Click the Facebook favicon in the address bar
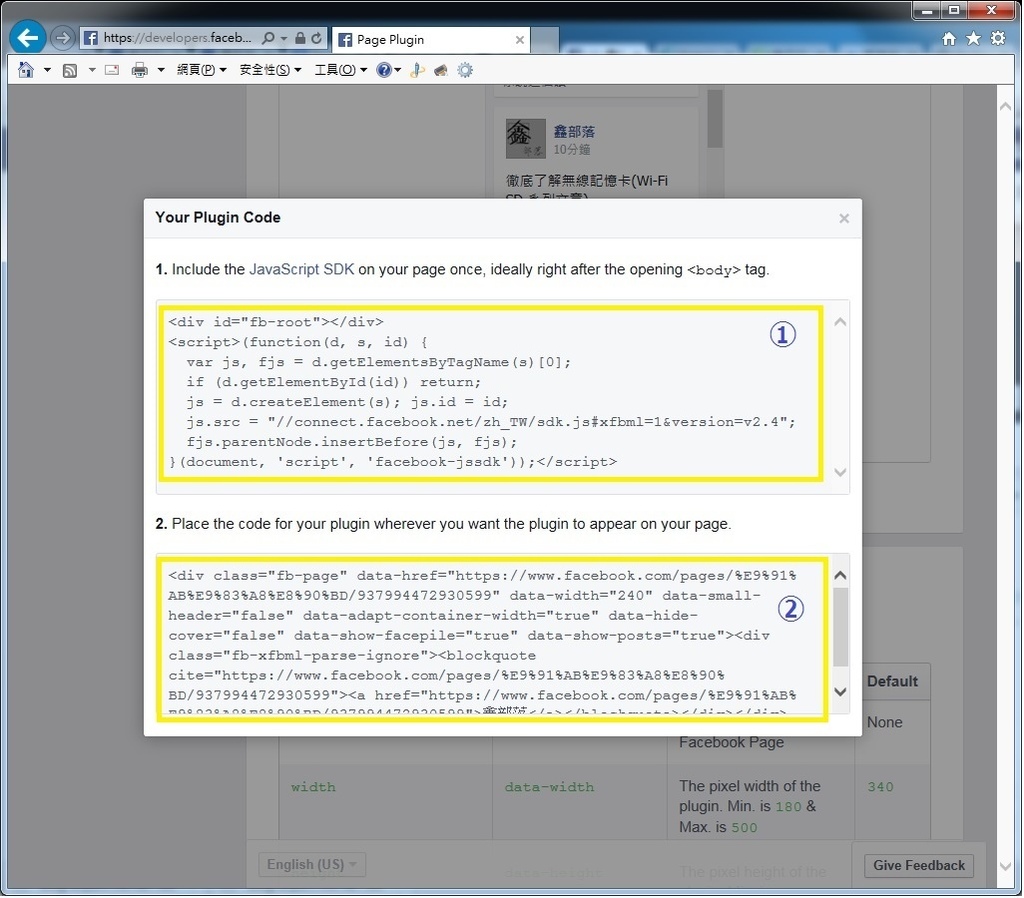1024x898 pixels. 91,38
